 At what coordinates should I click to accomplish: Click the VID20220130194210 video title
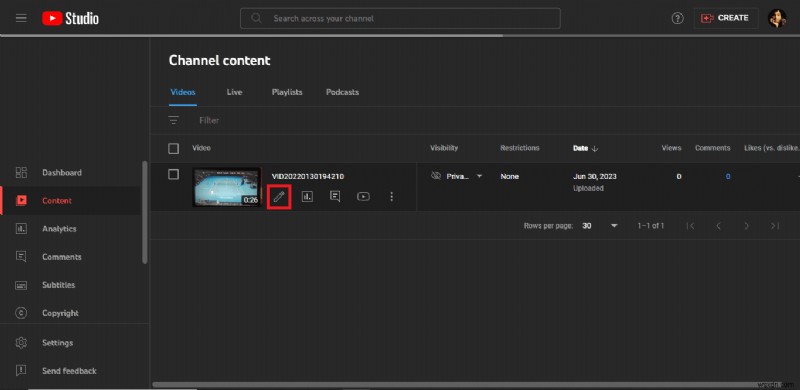[x=308, y=177]
